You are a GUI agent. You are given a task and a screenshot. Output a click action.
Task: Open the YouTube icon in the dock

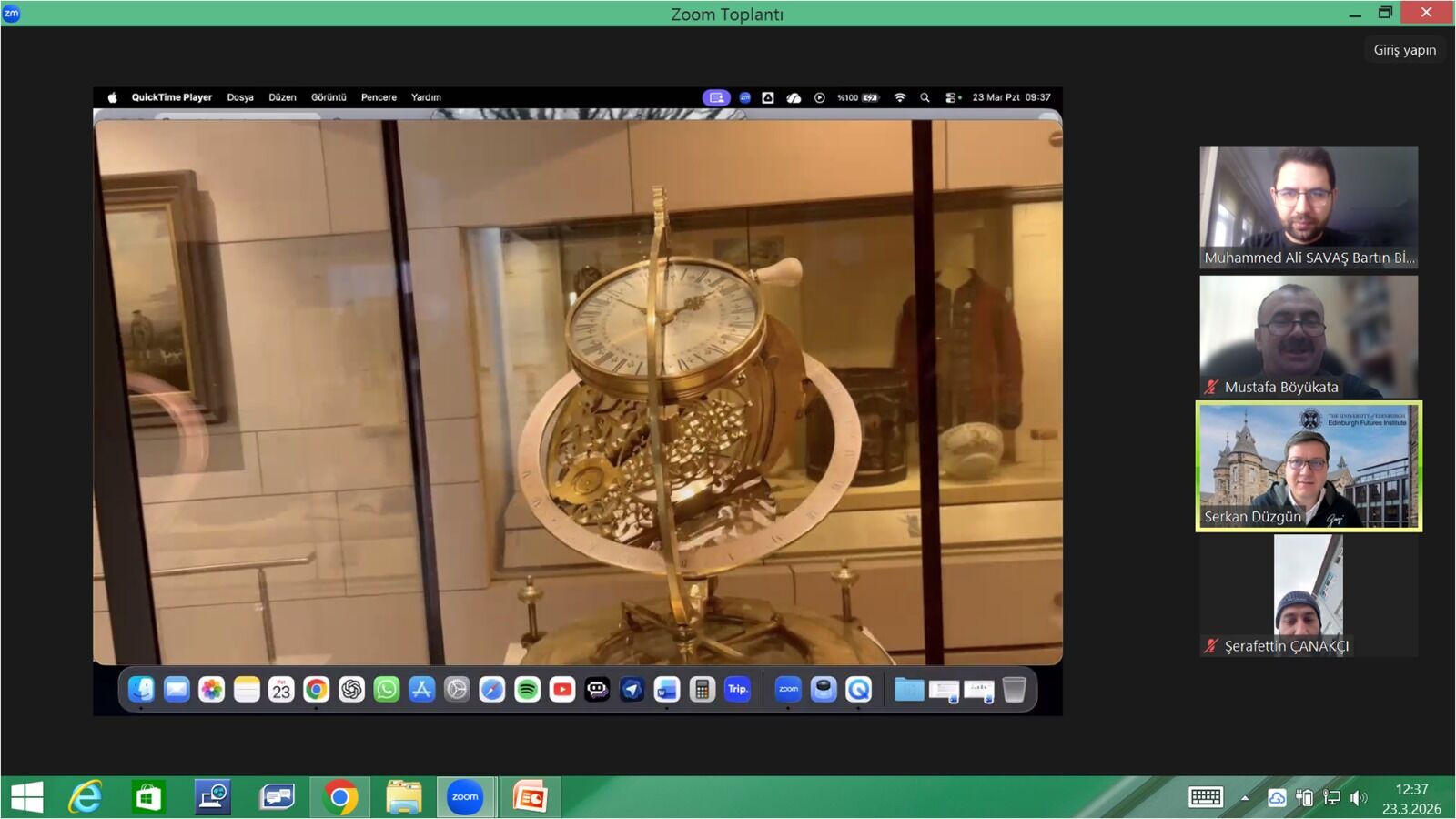click(562, 690)
